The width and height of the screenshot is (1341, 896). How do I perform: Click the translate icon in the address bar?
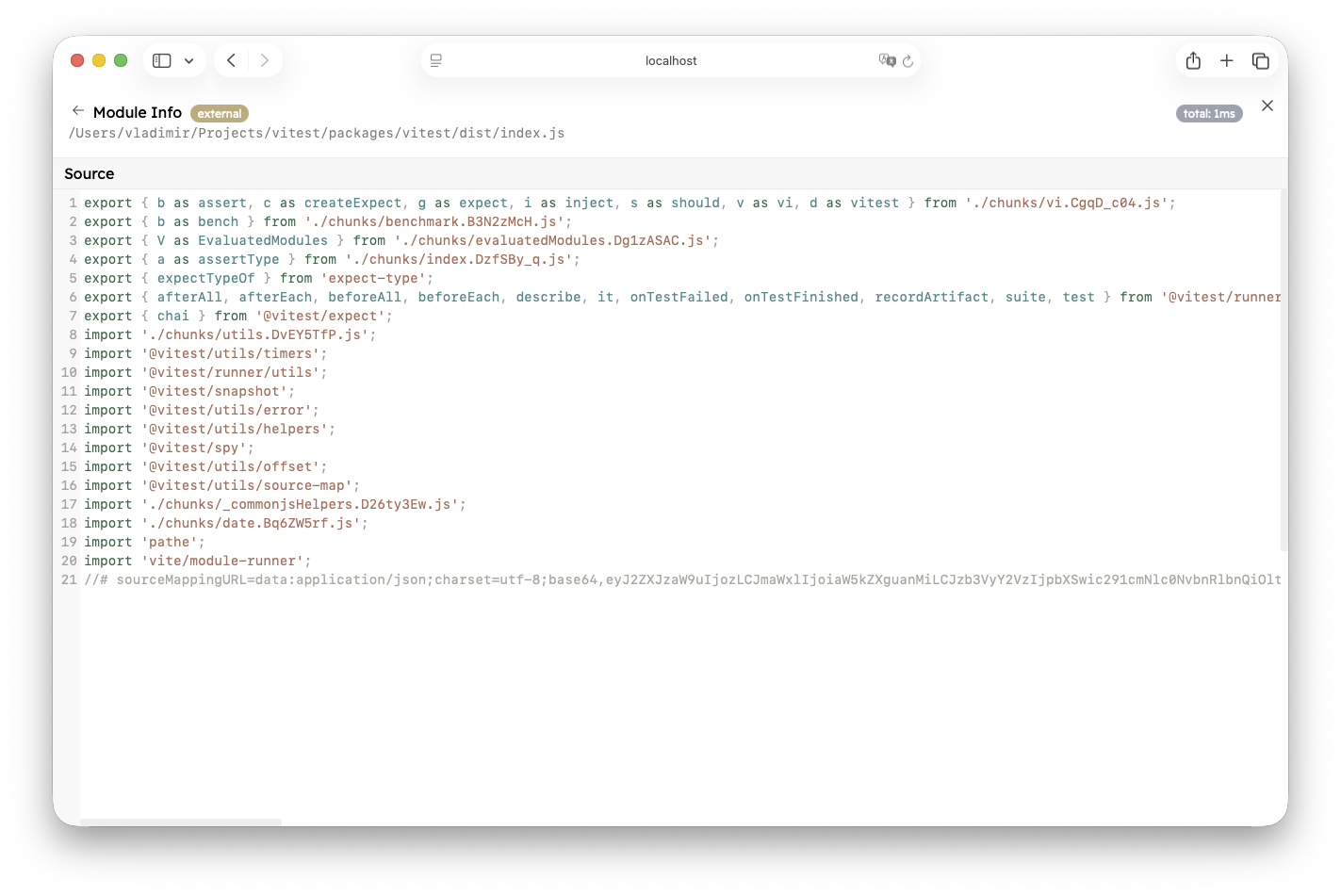(887, 60)
